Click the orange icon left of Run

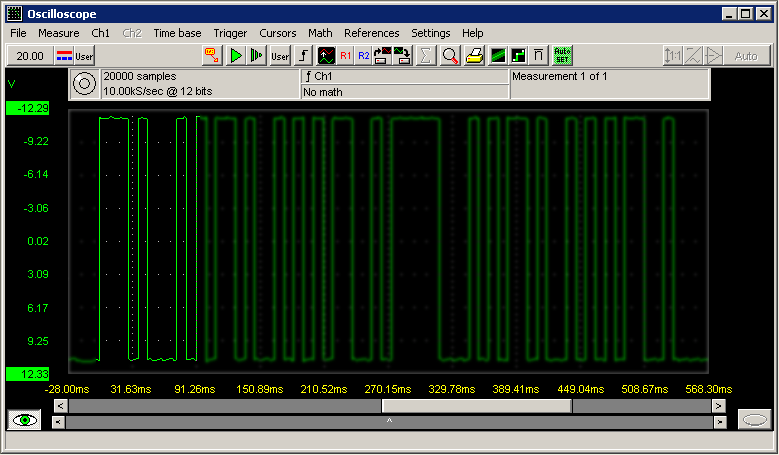[212, 56]
